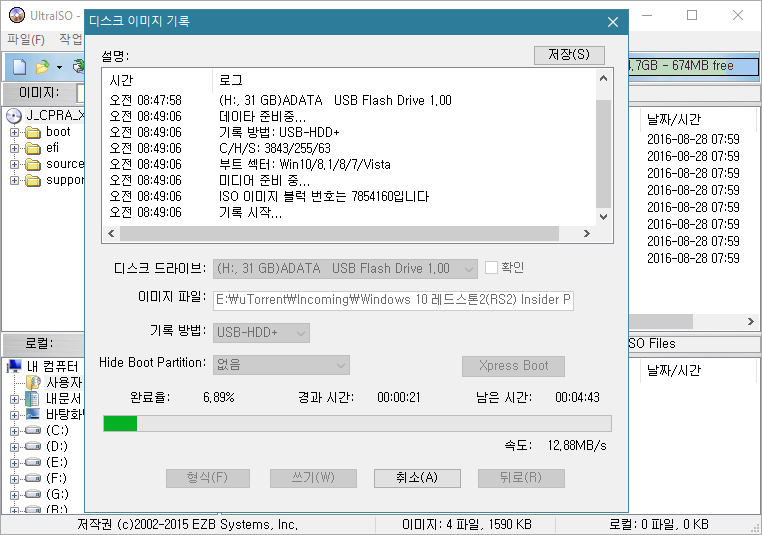Click the Open folder icon in UltraISO toolbar

pos(43,67)
